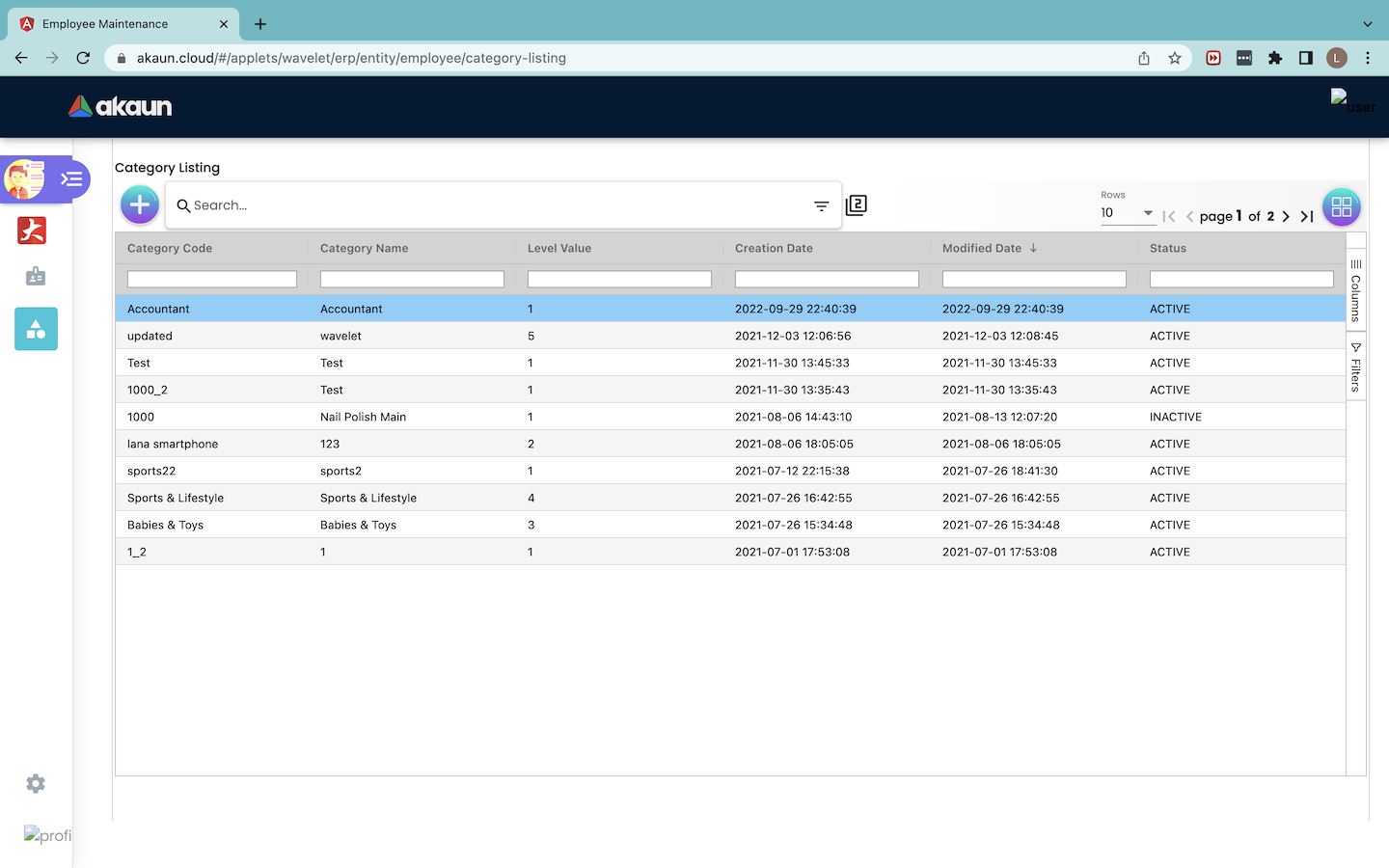The image size is (1389, 868).
Task: Open the red PDF-style sidebar icon
Action: point(33,231)
